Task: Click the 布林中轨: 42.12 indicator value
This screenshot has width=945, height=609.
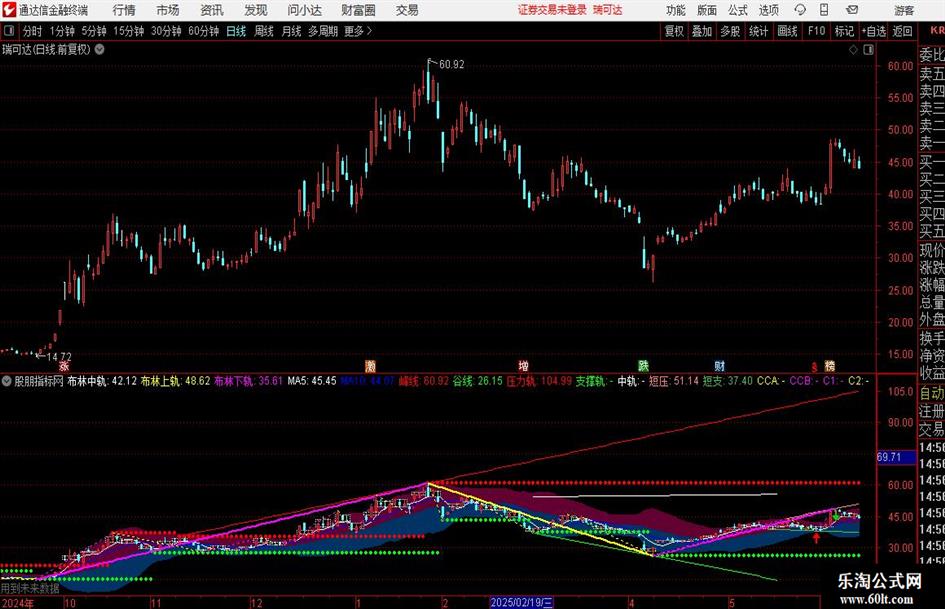Action: click(102, 381)
